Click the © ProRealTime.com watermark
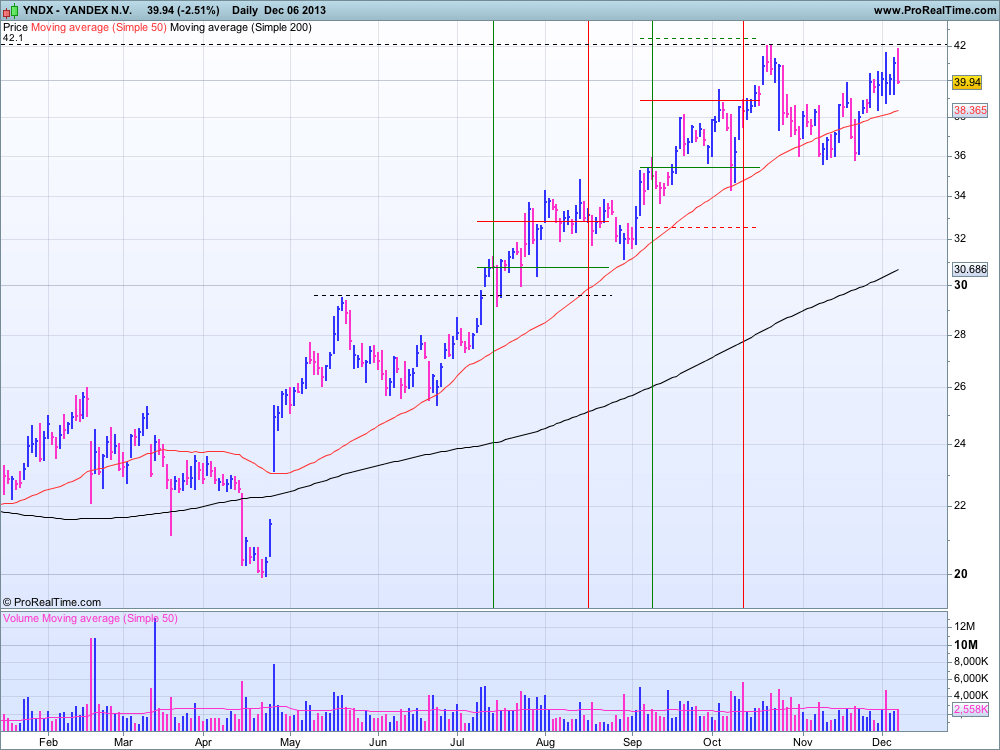1000x750 pixels. point(52,602)
